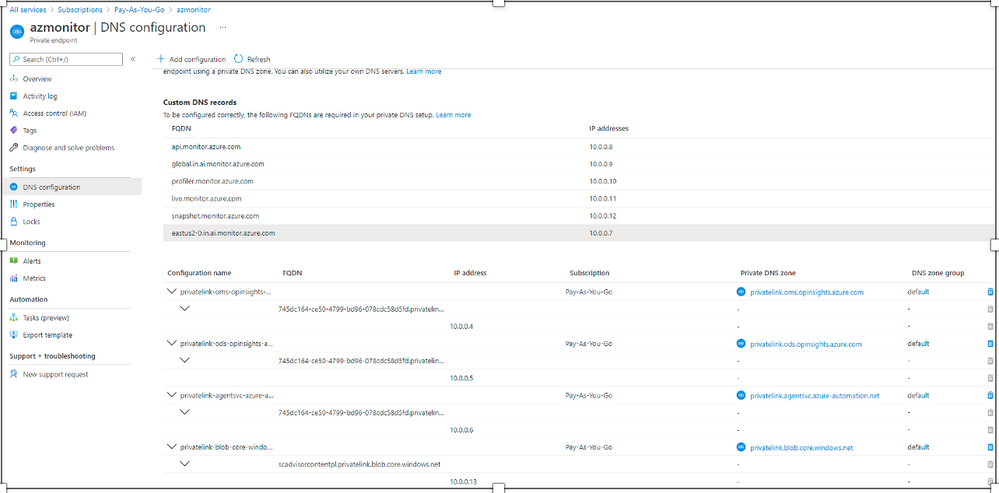Open the Tags sidebar item
The height and width of the screenshot is (493, 999).
pyautogui.click(x=29, y=131)
